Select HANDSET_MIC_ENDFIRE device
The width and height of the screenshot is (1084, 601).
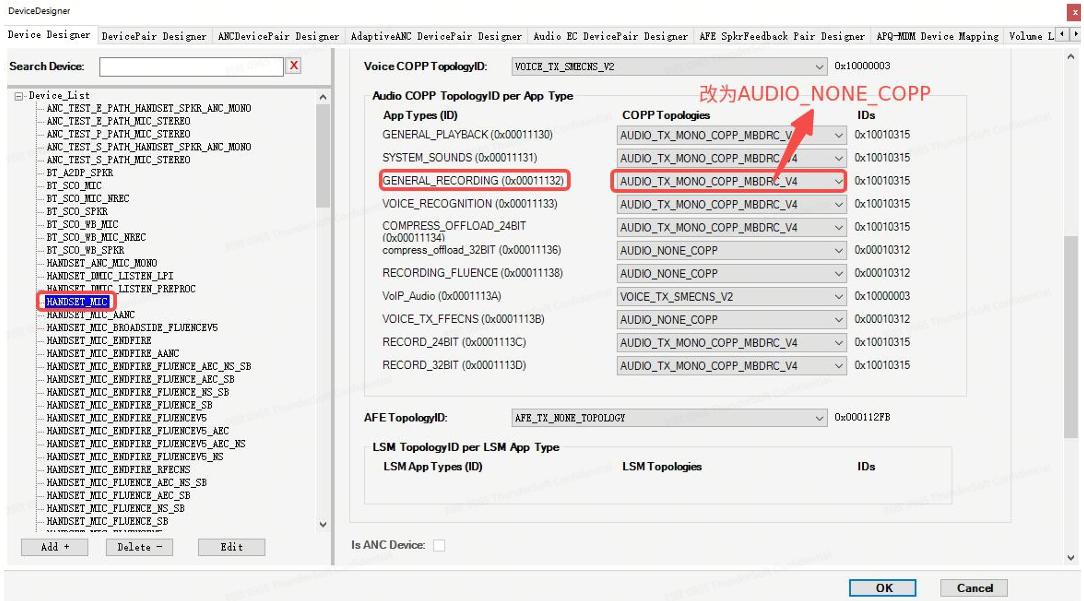click(99, 340)
